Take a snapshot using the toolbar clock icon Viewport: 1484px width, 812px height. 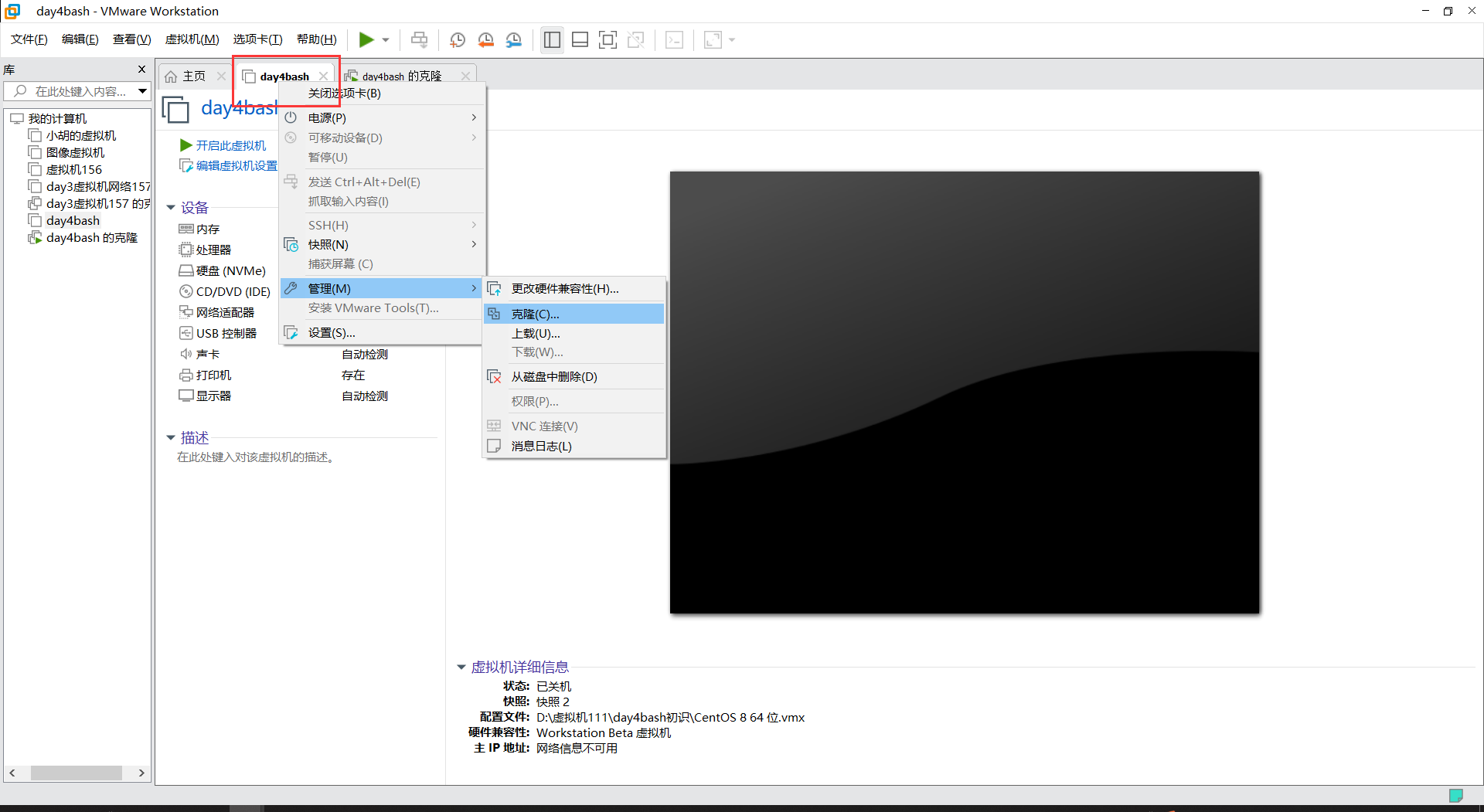click(x=458, y=39)
